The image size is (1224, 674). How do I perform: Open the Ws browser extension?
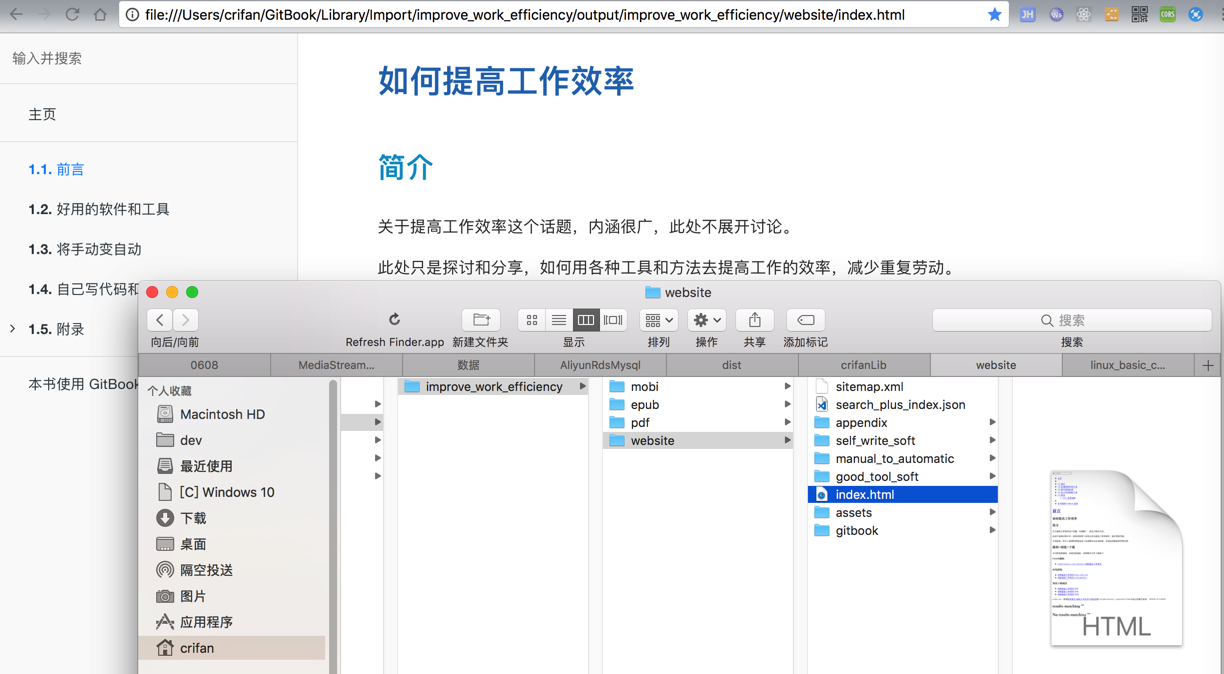coord(1056,14)
